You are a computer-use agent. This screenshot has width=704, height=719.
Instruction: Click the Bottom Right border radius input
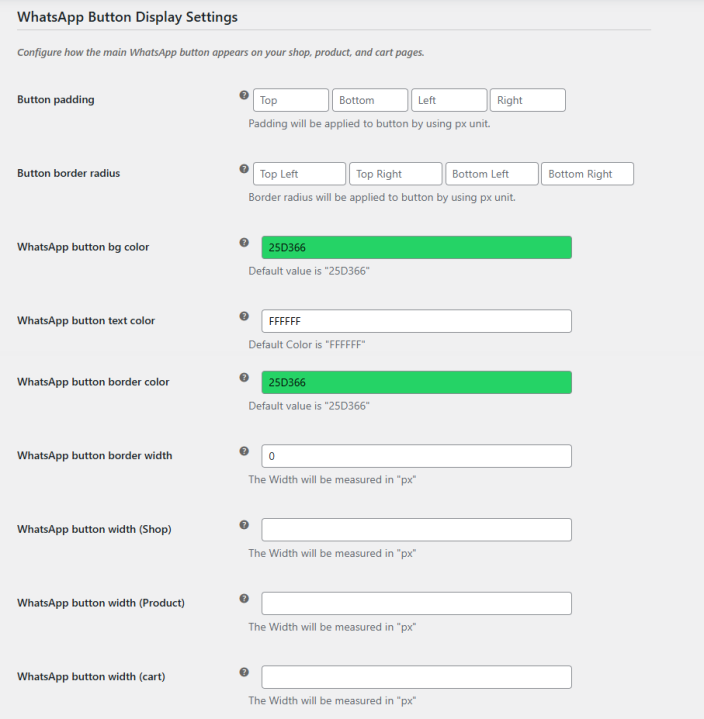point(588,174)
